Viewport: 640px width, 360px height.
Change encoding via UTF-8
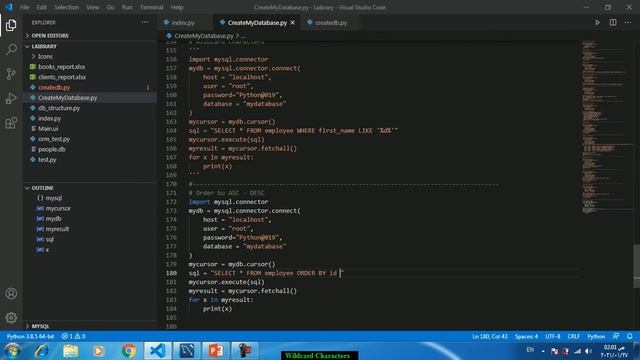pos(553,336)
